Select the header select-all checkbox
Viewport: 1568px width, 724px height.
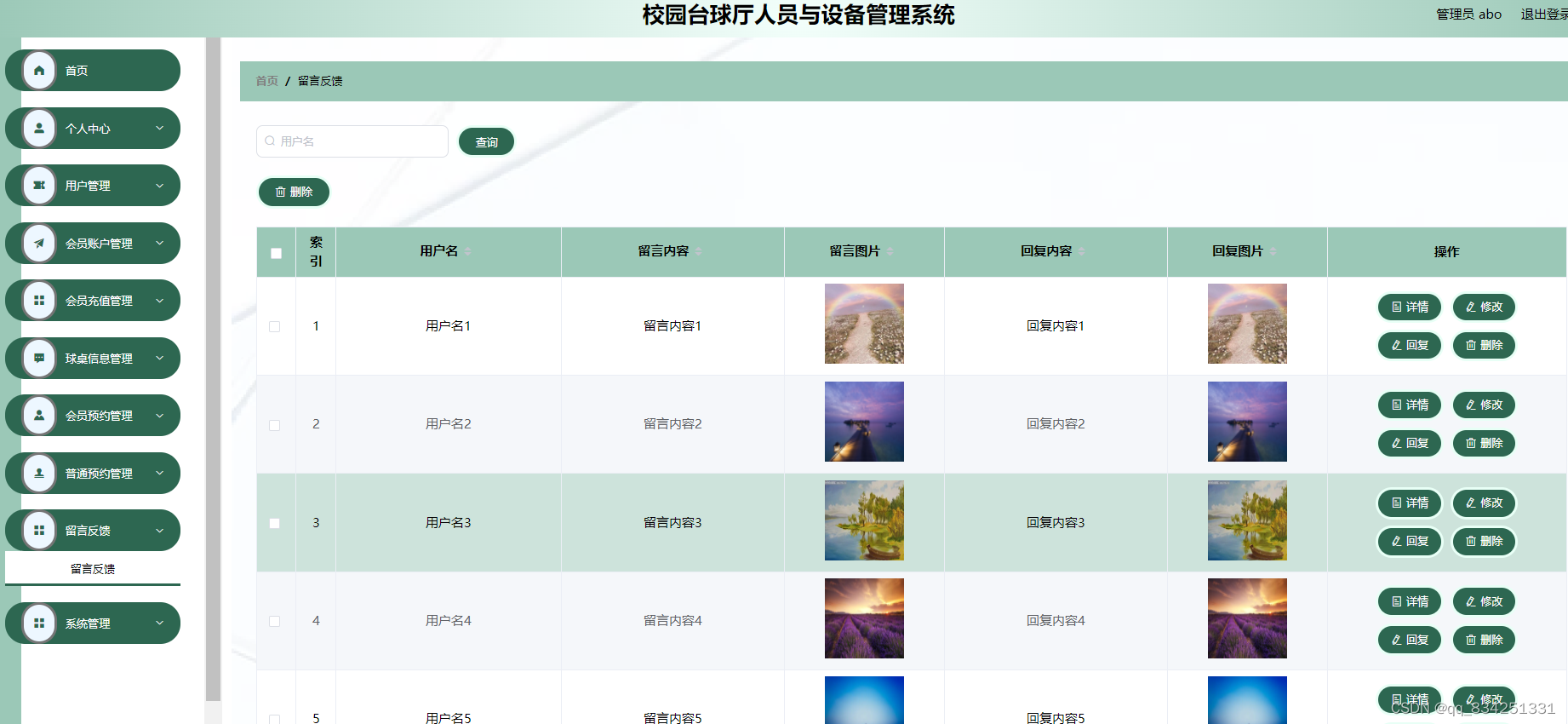[276, 253]
